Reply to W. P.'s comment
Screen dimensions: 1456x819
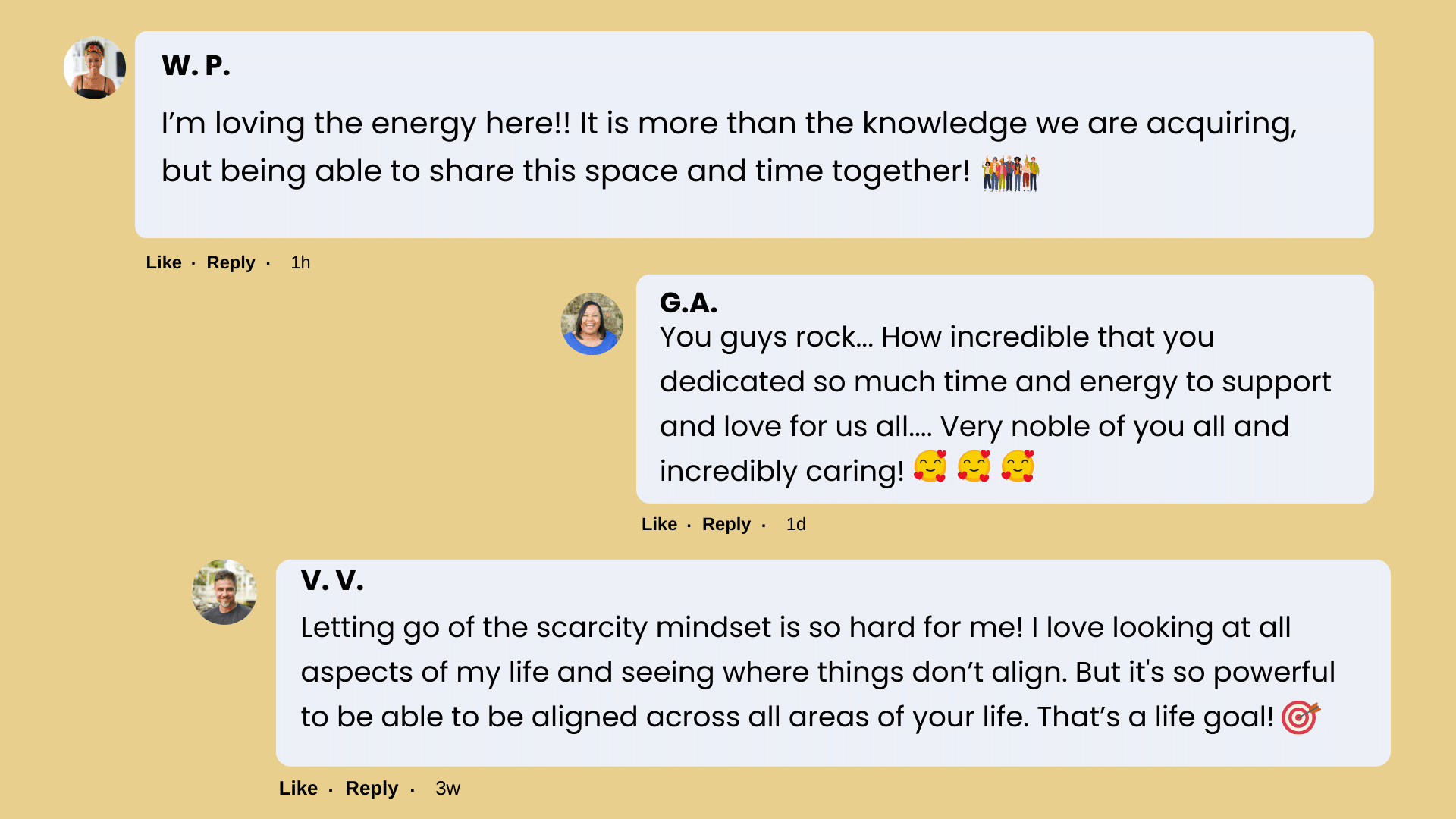click(231, 262)
